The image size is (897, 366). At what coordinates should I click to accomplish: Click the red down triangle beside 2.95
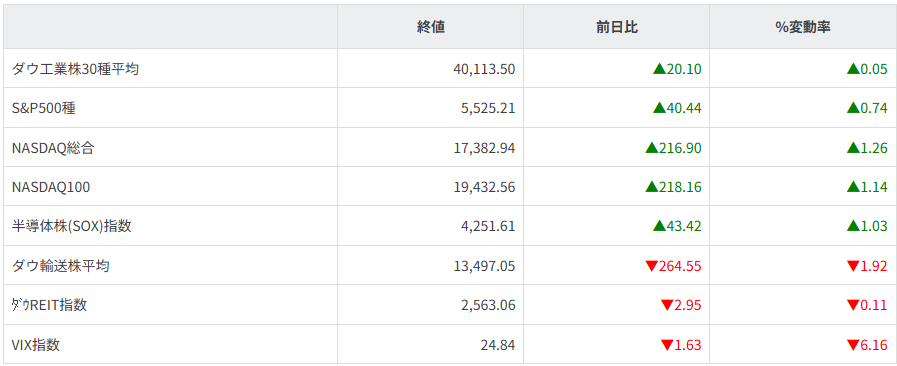pyautogui.click(x=666, y=305)
